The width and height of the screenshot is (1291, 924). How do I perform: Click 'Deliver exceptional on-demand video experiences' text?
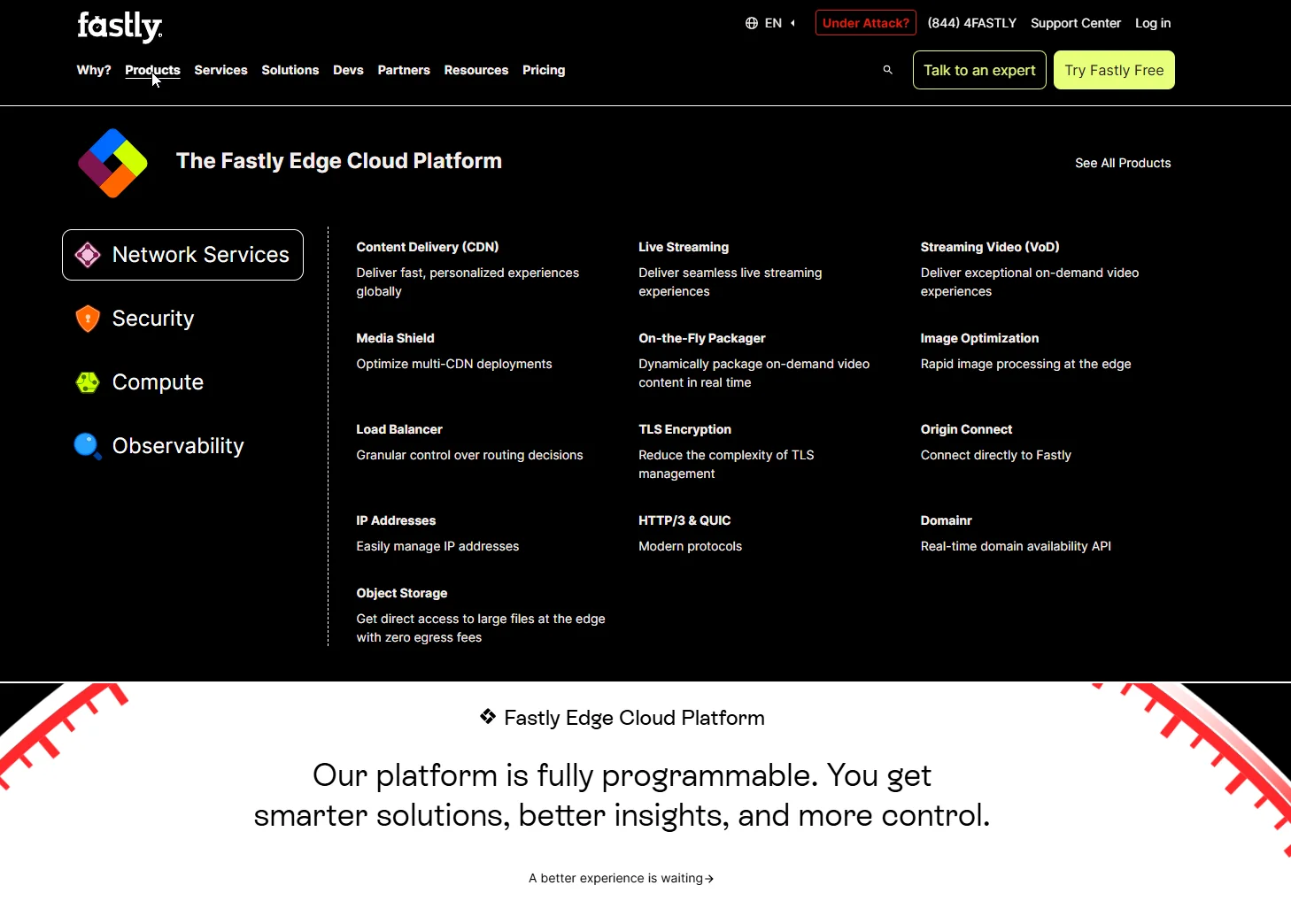1030,282
